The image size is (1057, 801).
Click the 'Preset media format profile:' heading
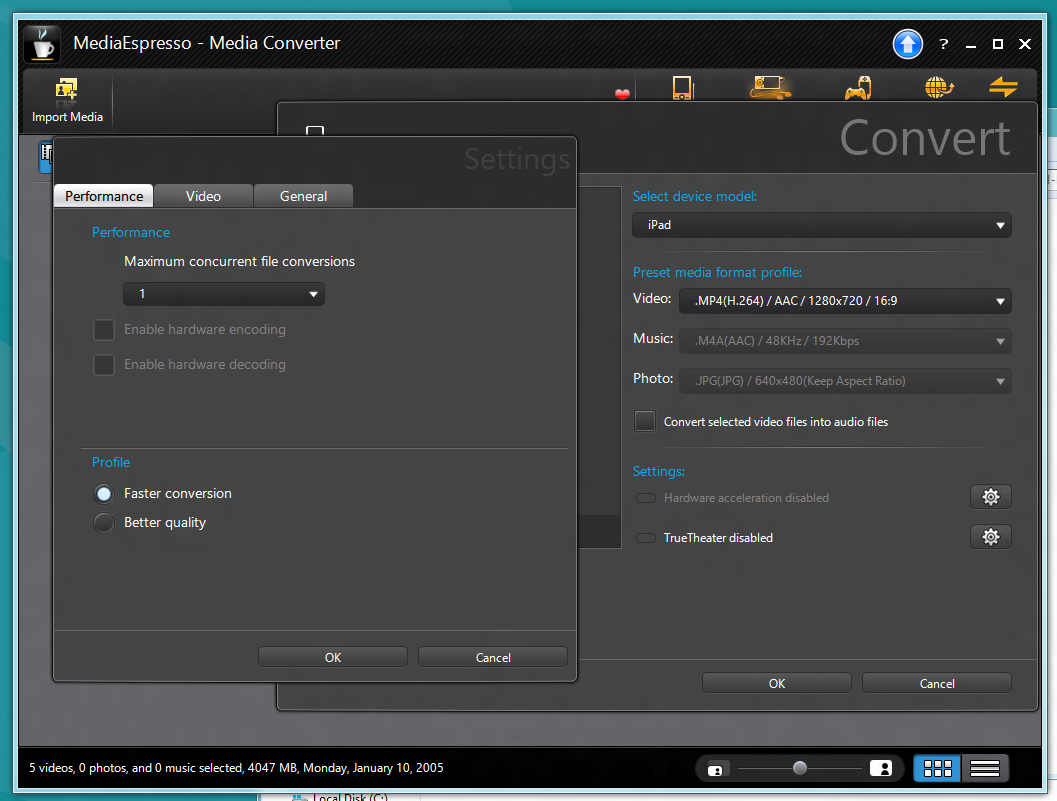(x=717, y=272)
